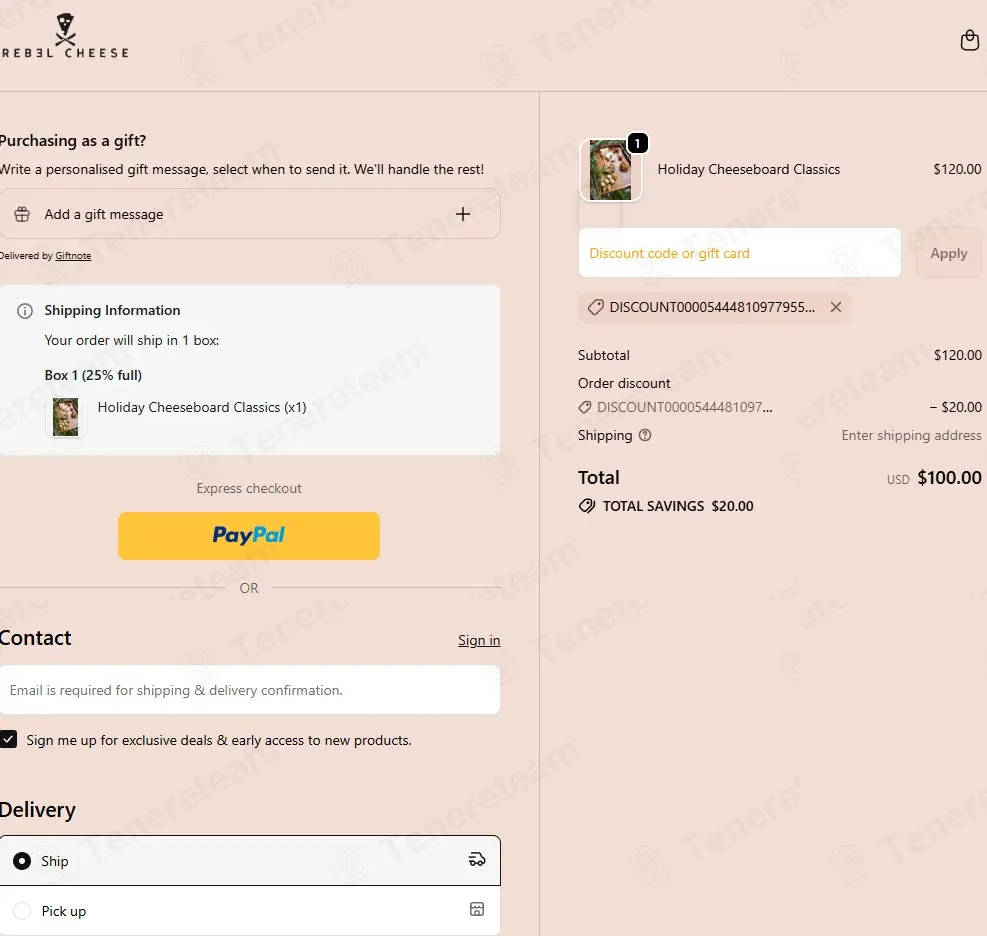Click the delivery truck icon
Viewport: 987px width, 936px height.
(x=477, y=859)
